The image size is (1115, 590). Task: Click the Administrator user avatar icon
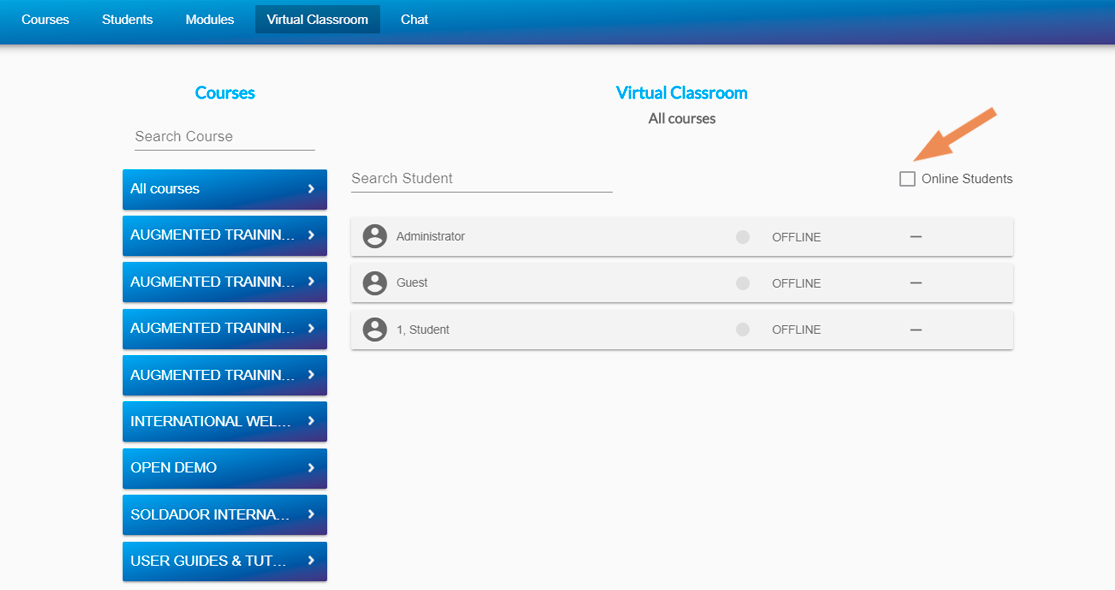point(374,237)
